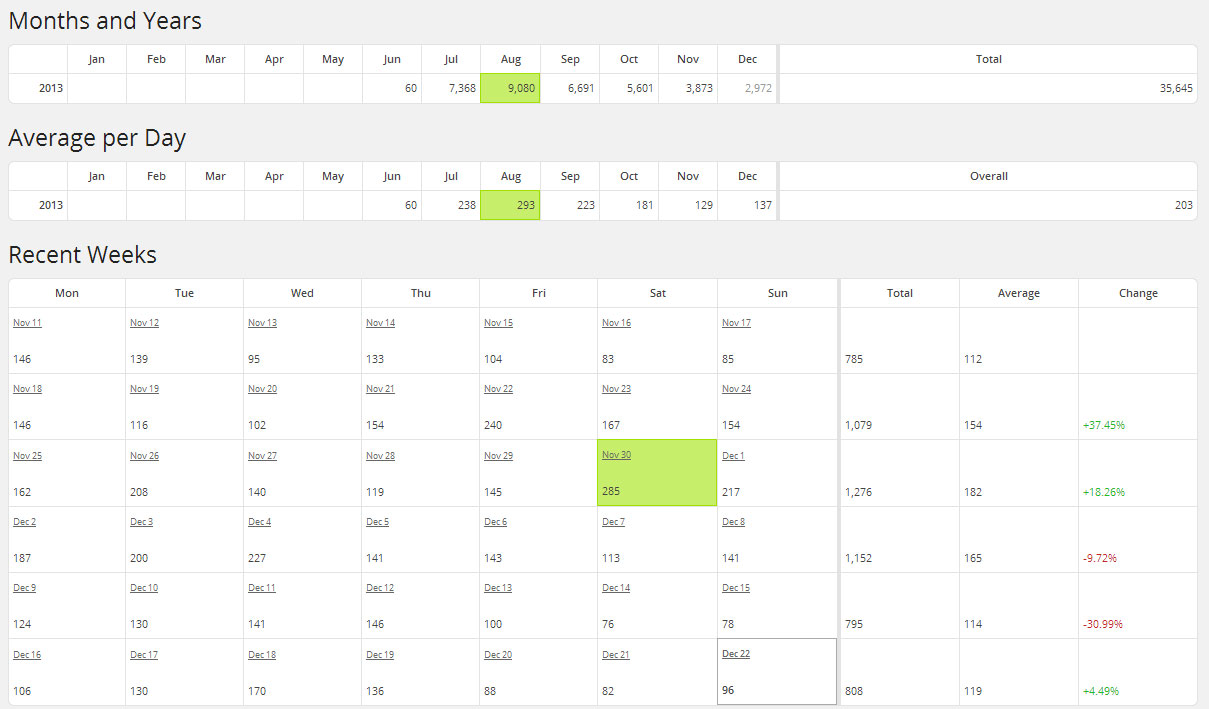Viewport: 1209px width, 709px height.
Task: Open the Nov 11 date link
Action: point(27,323)
